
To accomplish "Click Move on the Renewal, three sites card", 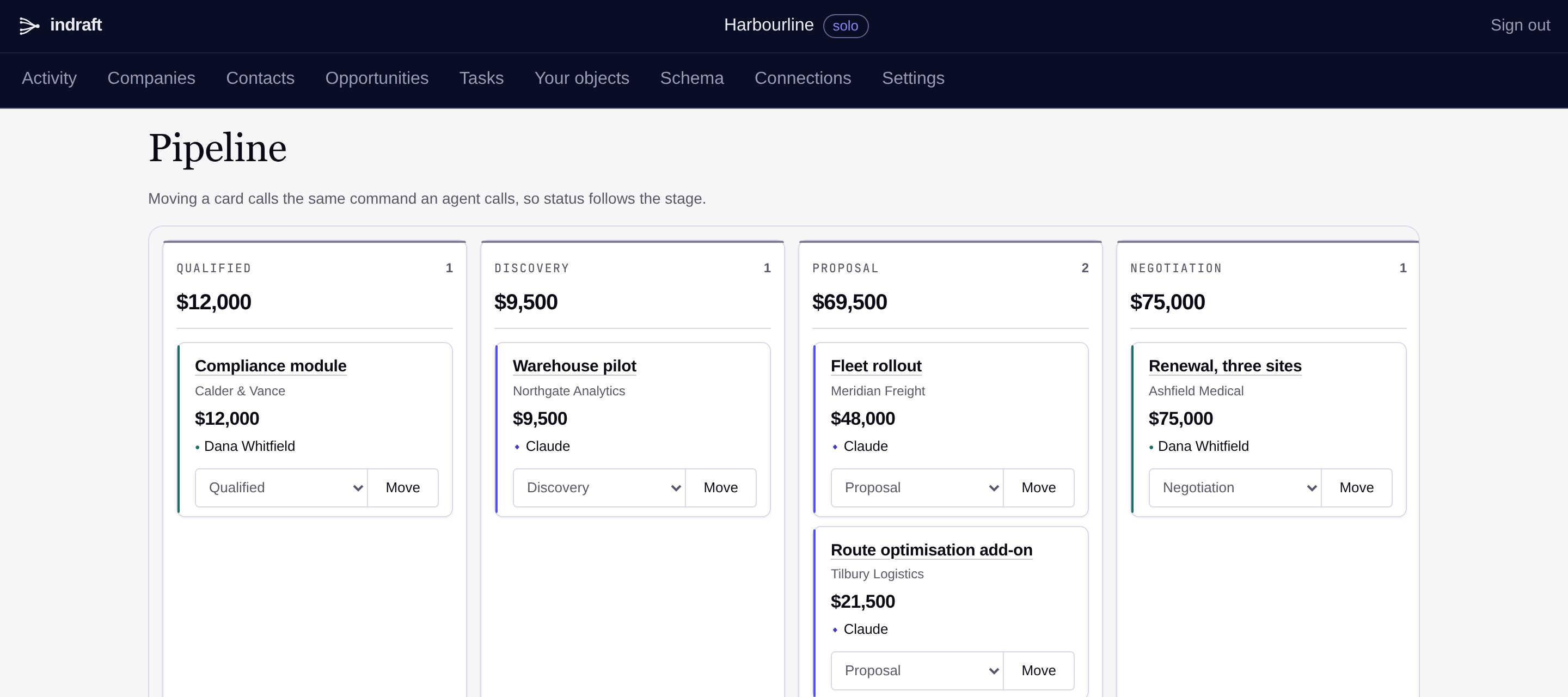I will (x=1356, y=487).
